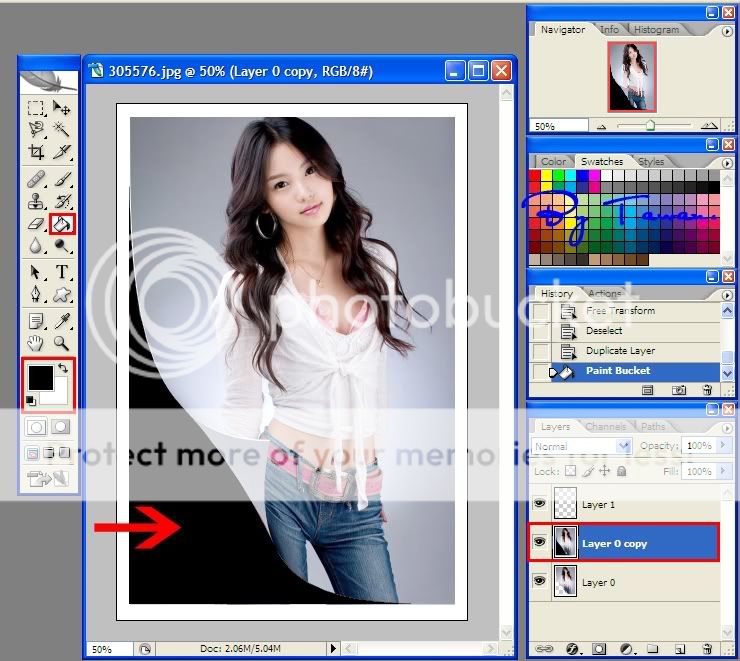Toggle visibility of Layer 0 copy
Image resolution: width=740 pixels, height=661 pixels.
tap(540, 543)
